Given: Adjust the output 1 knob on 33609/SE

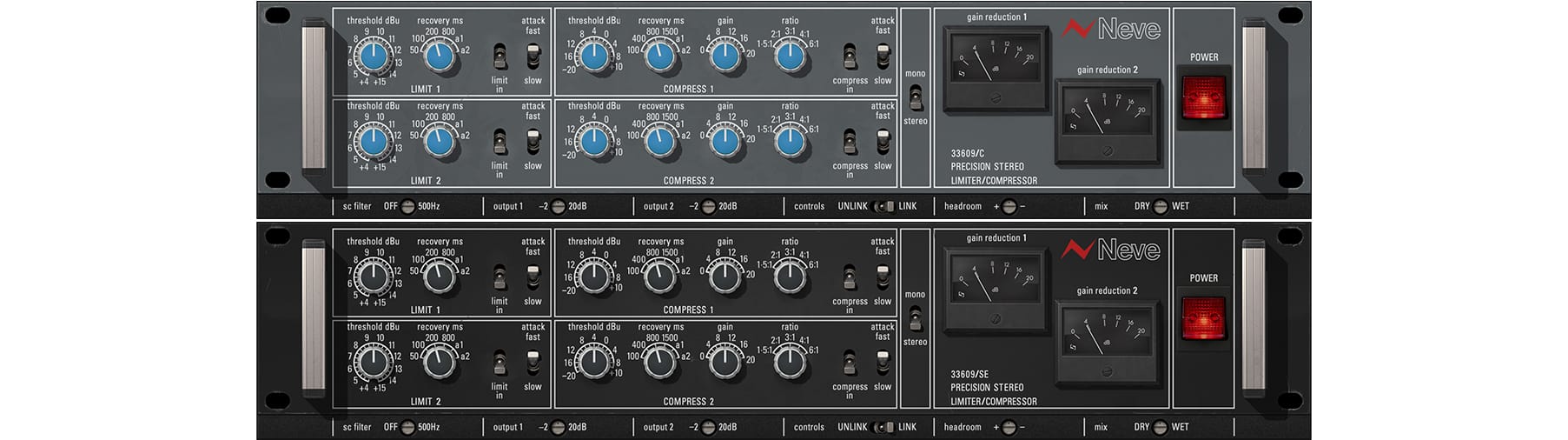Looking at the screenshot, I should pyautogui.click(x=559, y=428).
